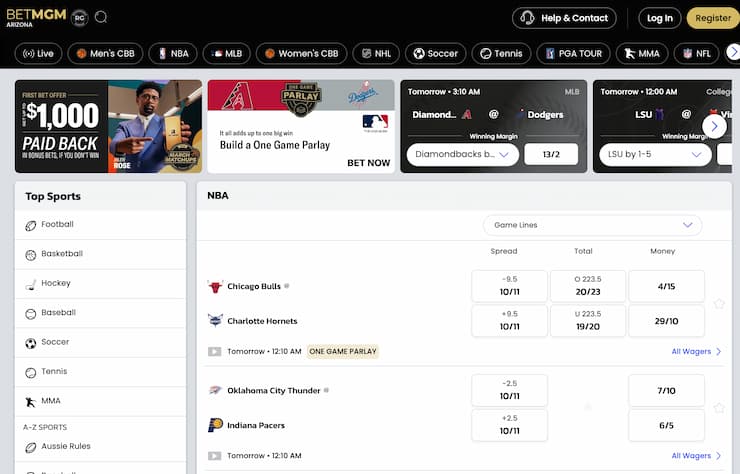Click the Oklahoma City Thunder logo
Screen dimensions: 740x474
coord(215,390)
